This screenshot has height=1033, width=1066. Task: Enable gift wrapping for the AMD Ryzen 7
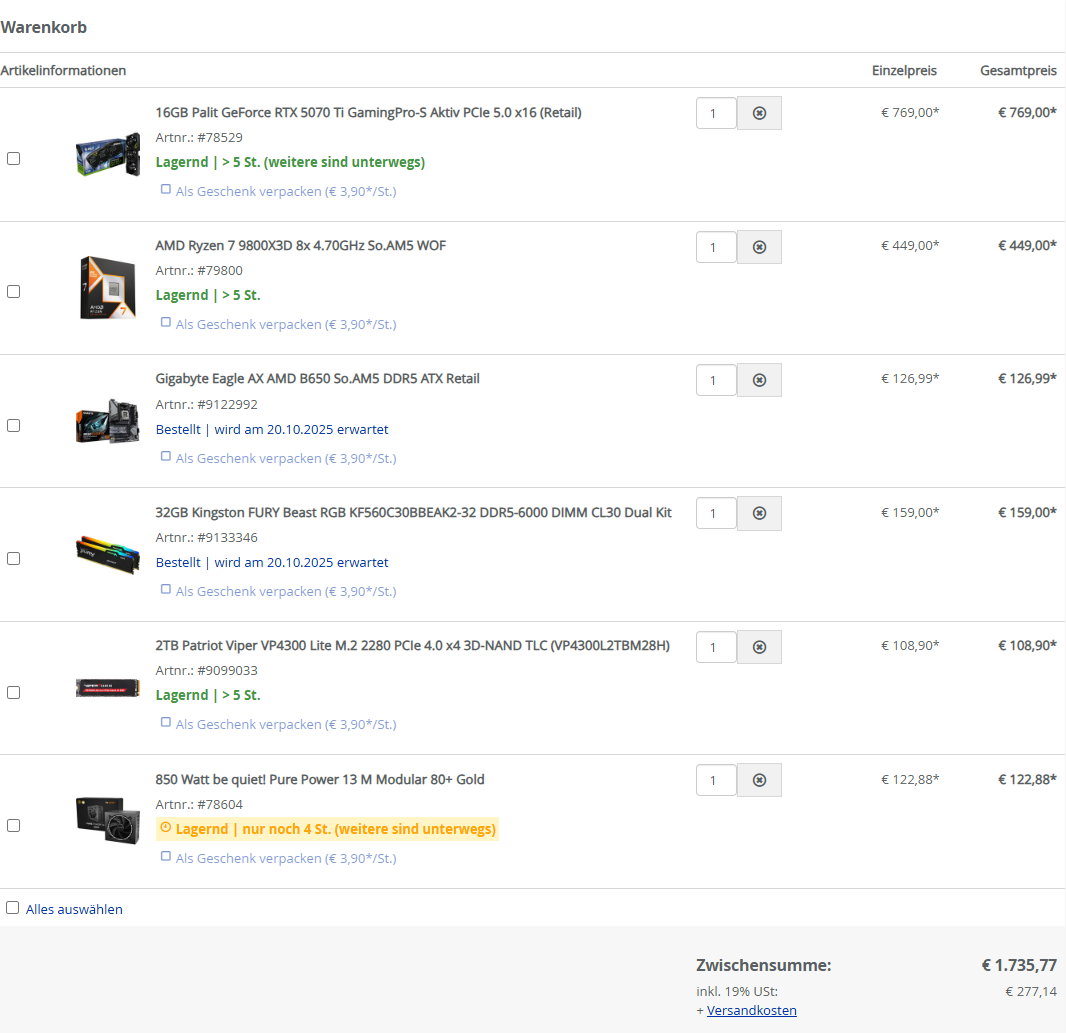(165, 322)
